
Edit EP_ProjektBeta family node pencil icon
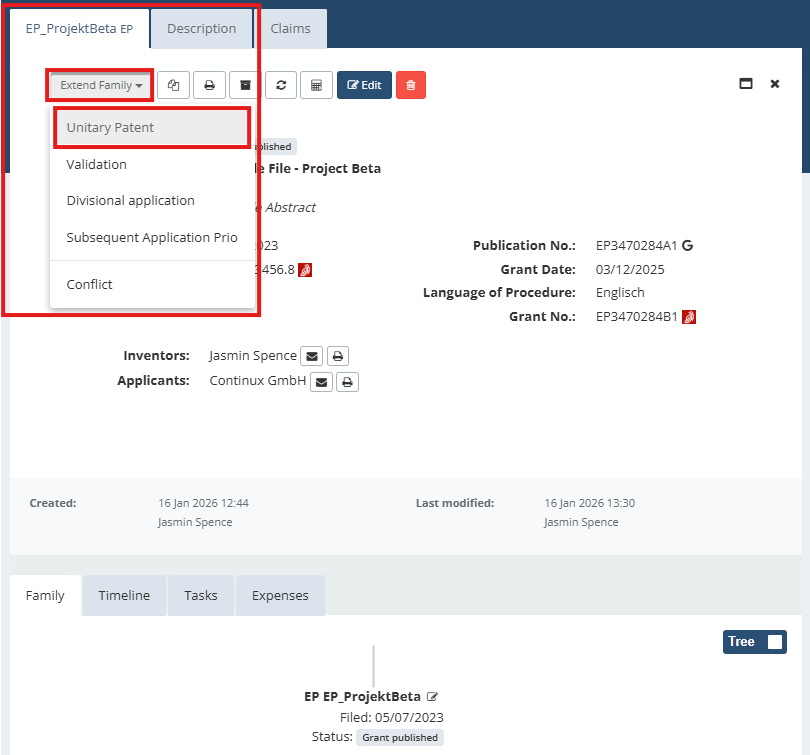(x=432, y=697)
